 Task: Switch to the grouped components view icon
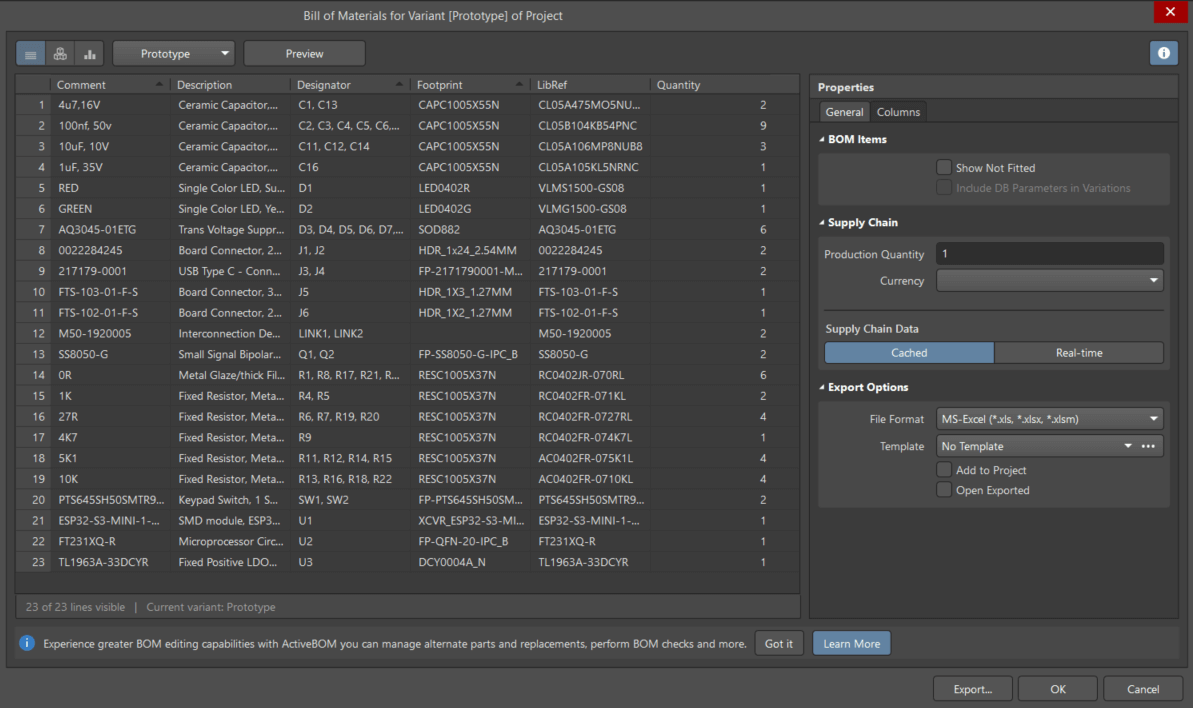click(59, 53)
